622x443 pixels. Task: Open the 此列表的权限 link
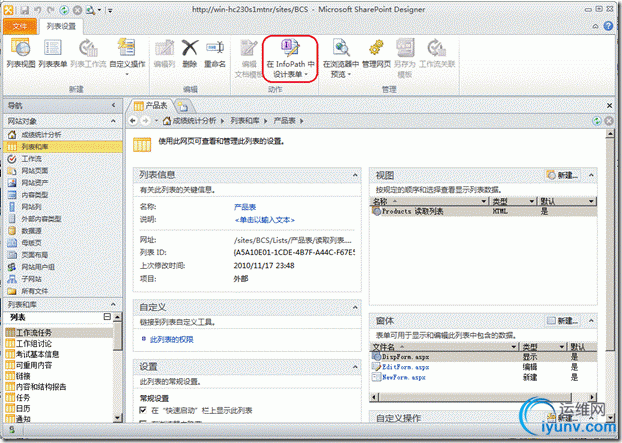pos(172,339)
